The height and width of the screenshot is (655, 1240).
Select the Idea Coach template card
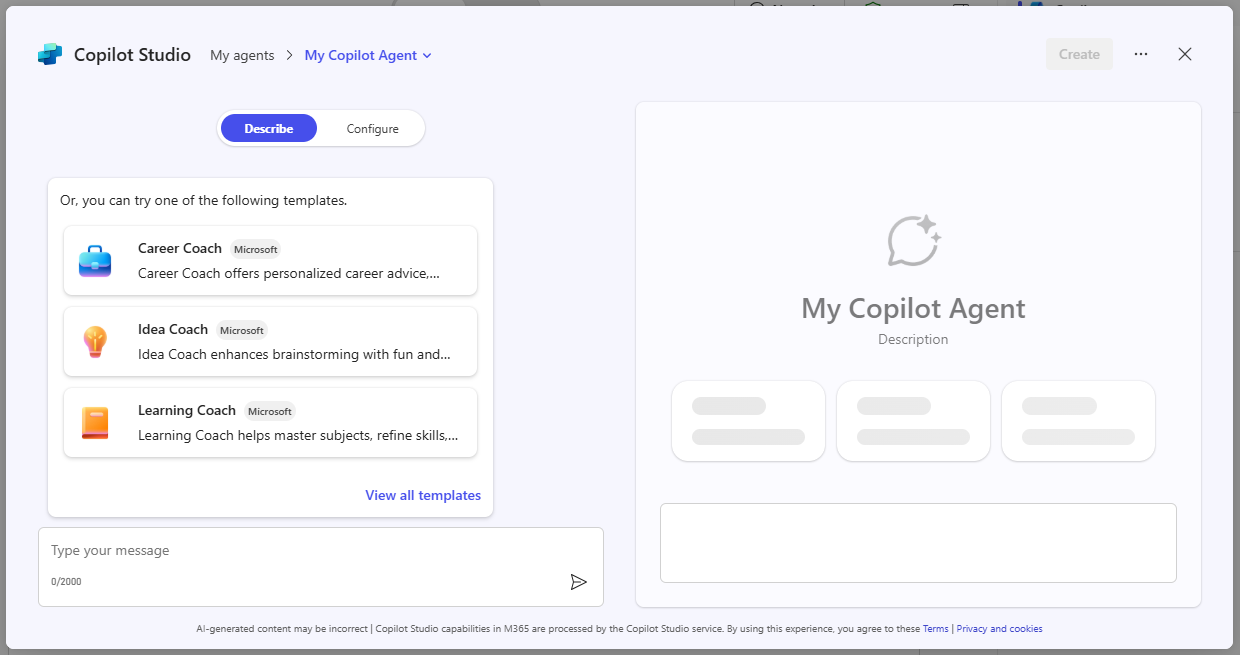coord(270,341)
